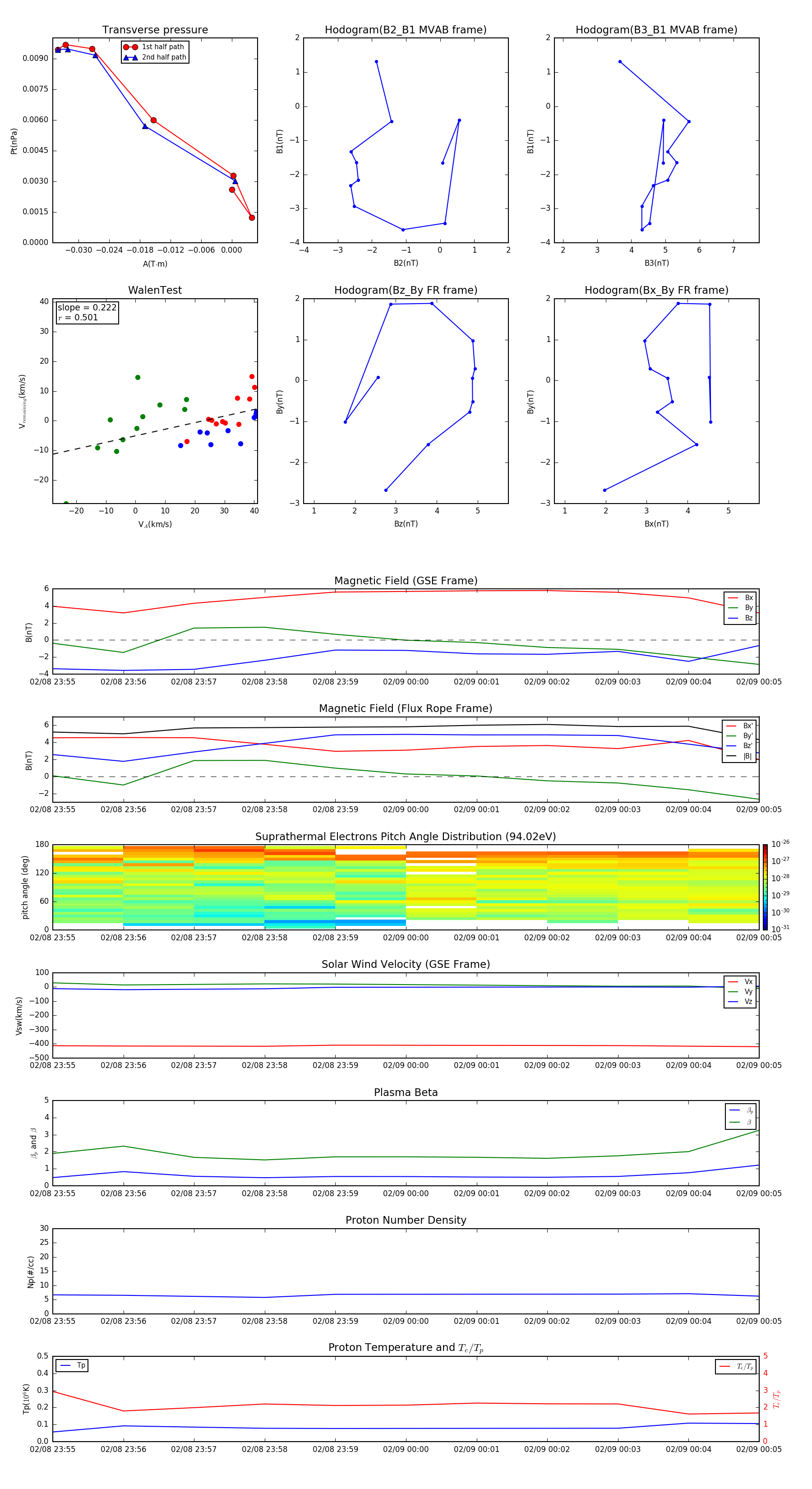The image size is (812, 1489).
Task: Select the "By" entry in GSE legend
Action: [740, 607]
